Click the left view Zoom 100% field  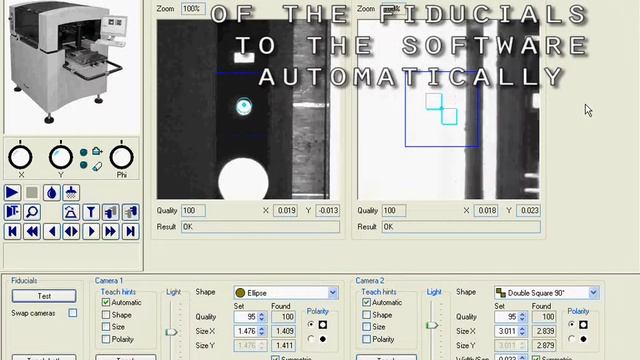pos(193,9)
